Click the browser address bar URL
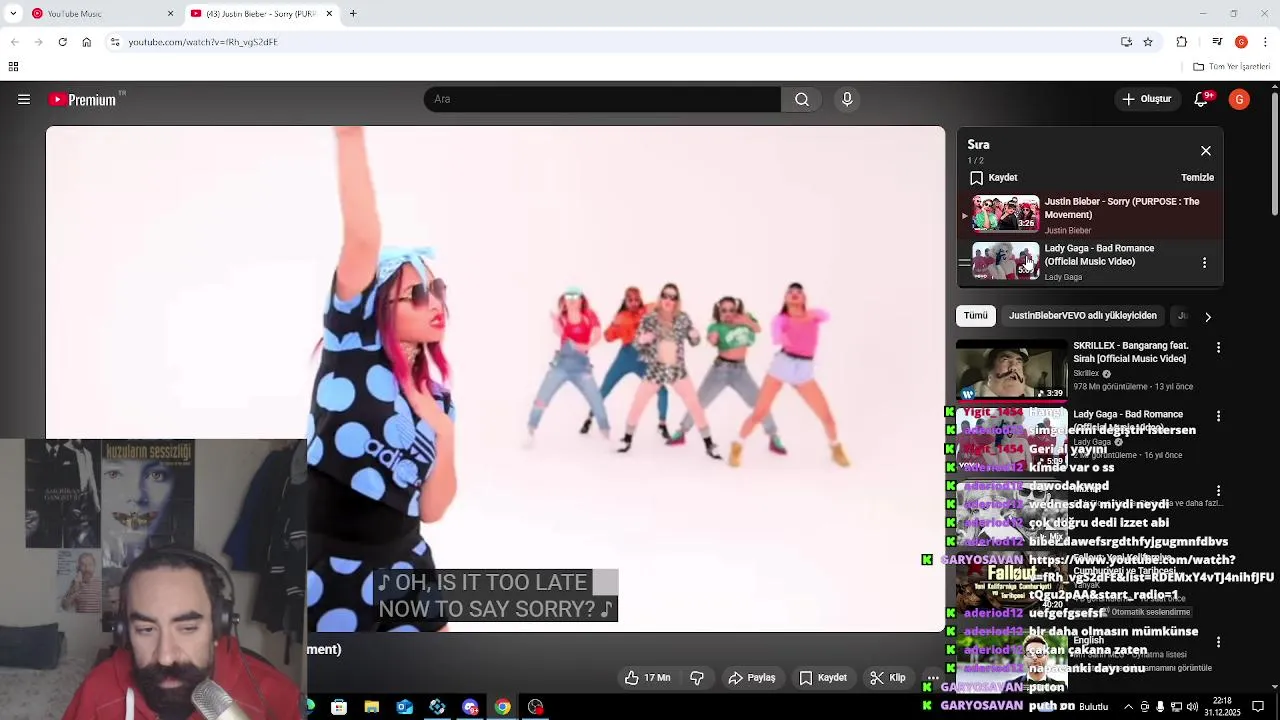Screen dimensions: 1280x720 point(203,42)
